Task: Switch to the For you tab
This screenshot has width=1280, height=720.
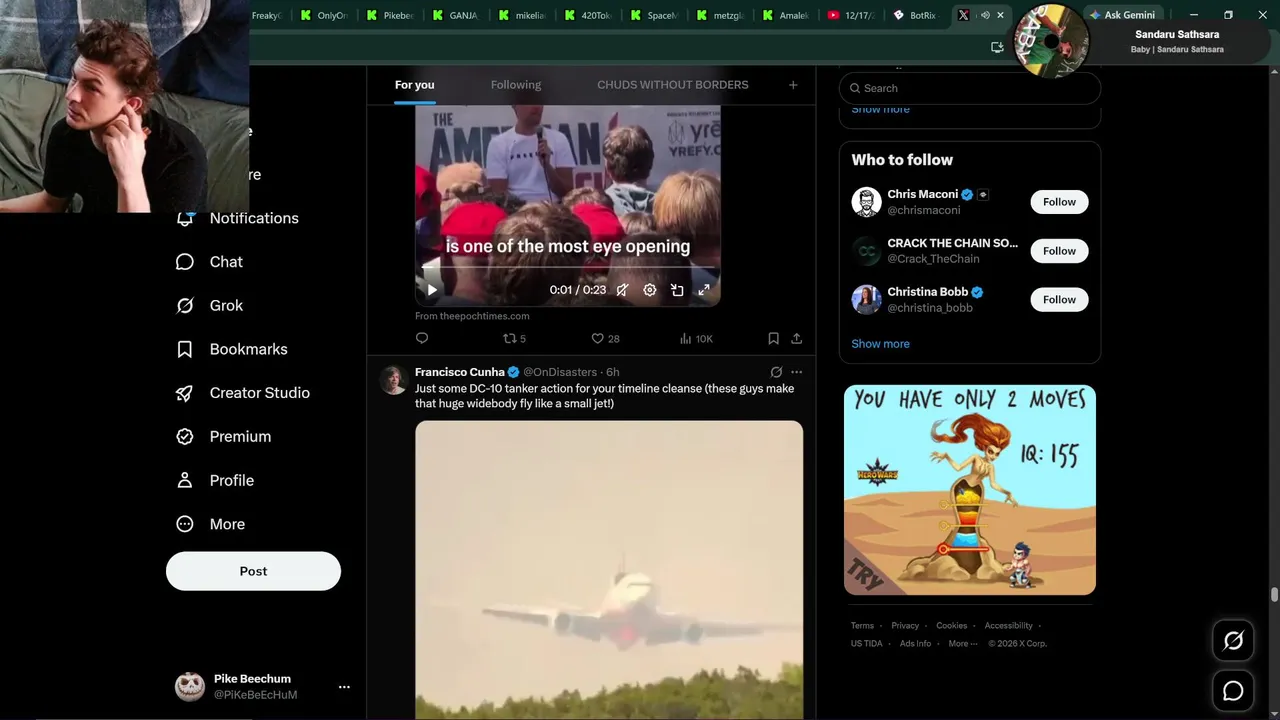Action: tap(414, 85)
